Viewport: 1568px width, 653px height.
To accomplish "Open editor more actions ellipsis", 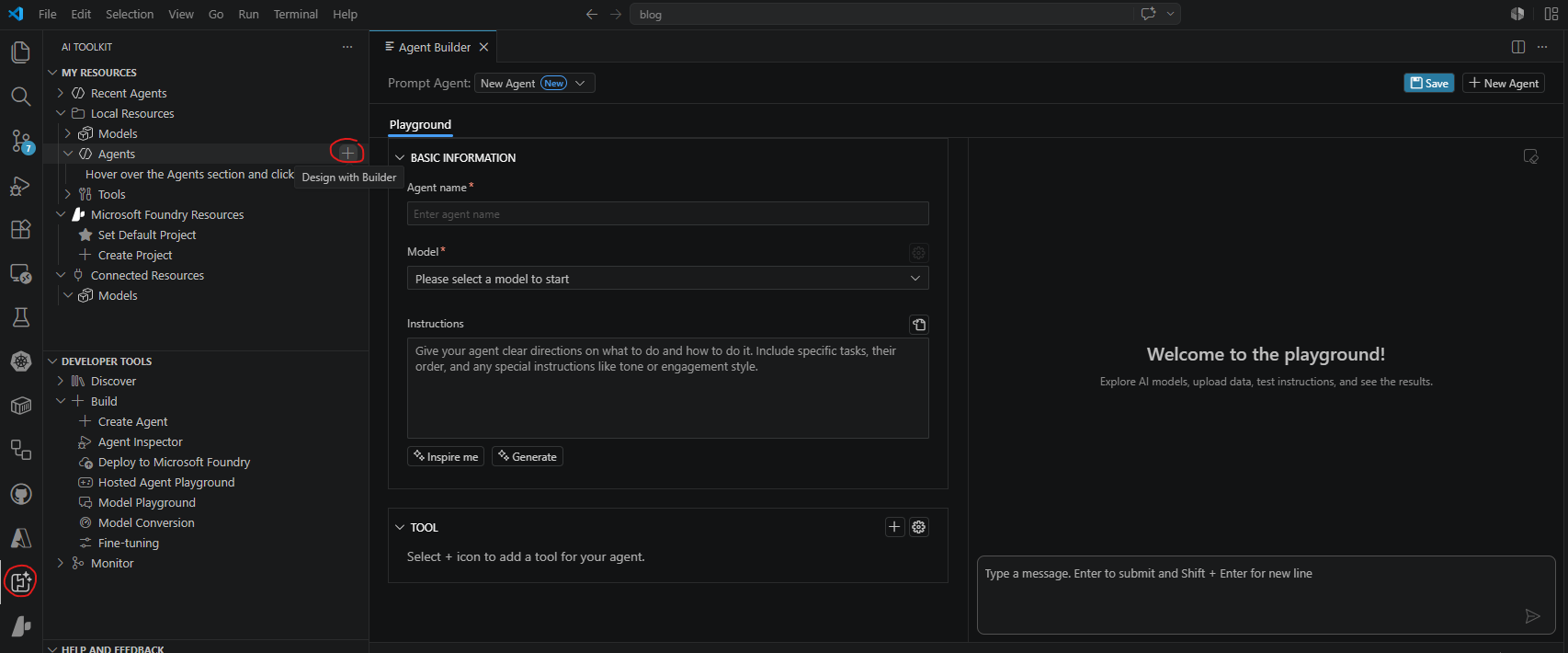I will 1542,47.
